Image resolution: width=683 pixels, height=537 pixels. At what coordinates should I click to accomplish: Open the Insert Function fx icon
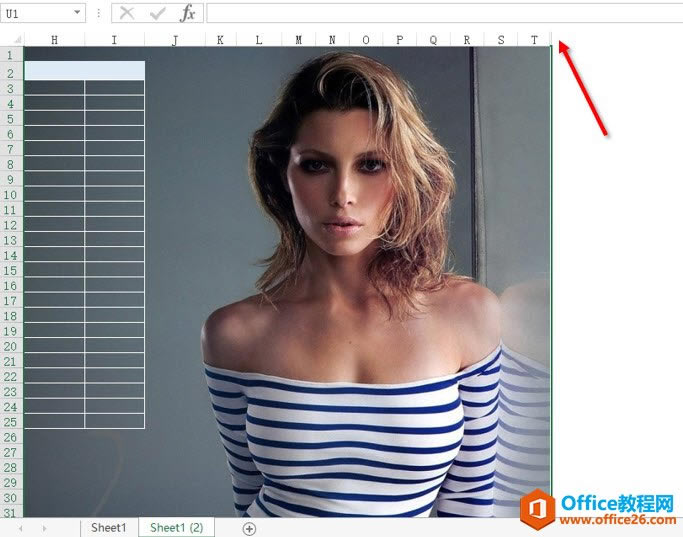pyautogui.click(x=187, y=13)
